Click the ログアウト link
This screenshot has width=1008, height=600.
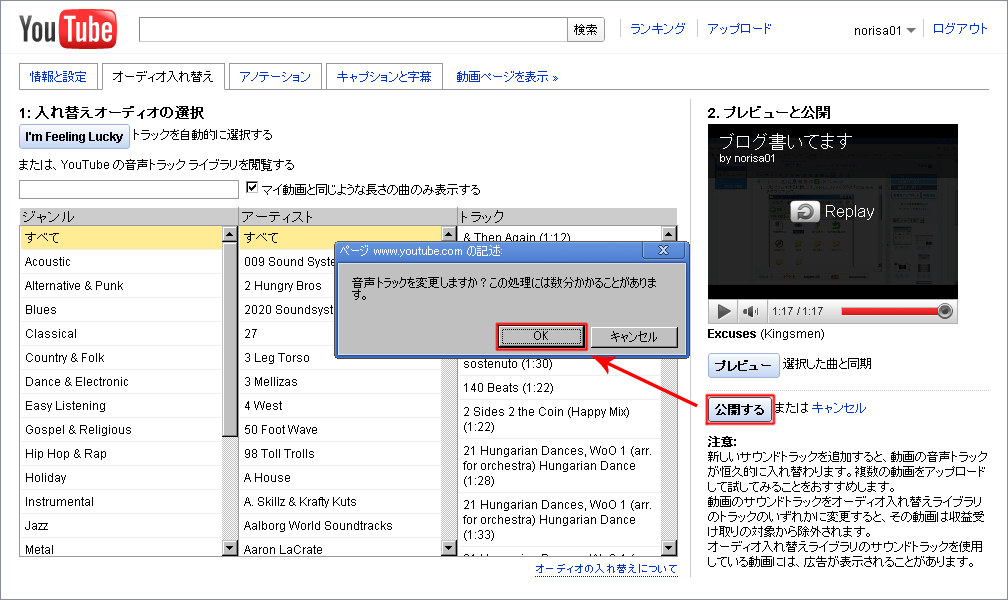959,29
